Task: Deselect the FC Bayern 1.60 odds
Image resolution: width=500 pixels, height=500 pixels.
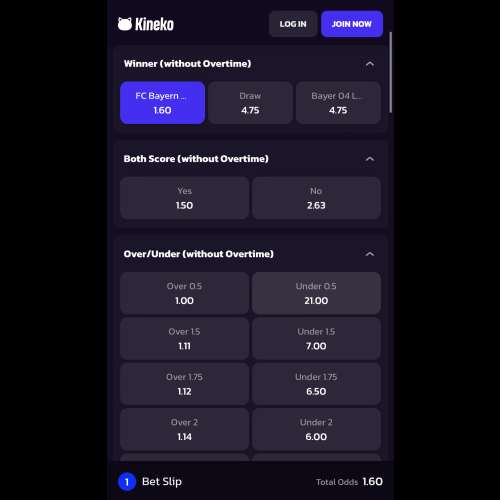Action: pyautogui.click(x=162, y=103)
